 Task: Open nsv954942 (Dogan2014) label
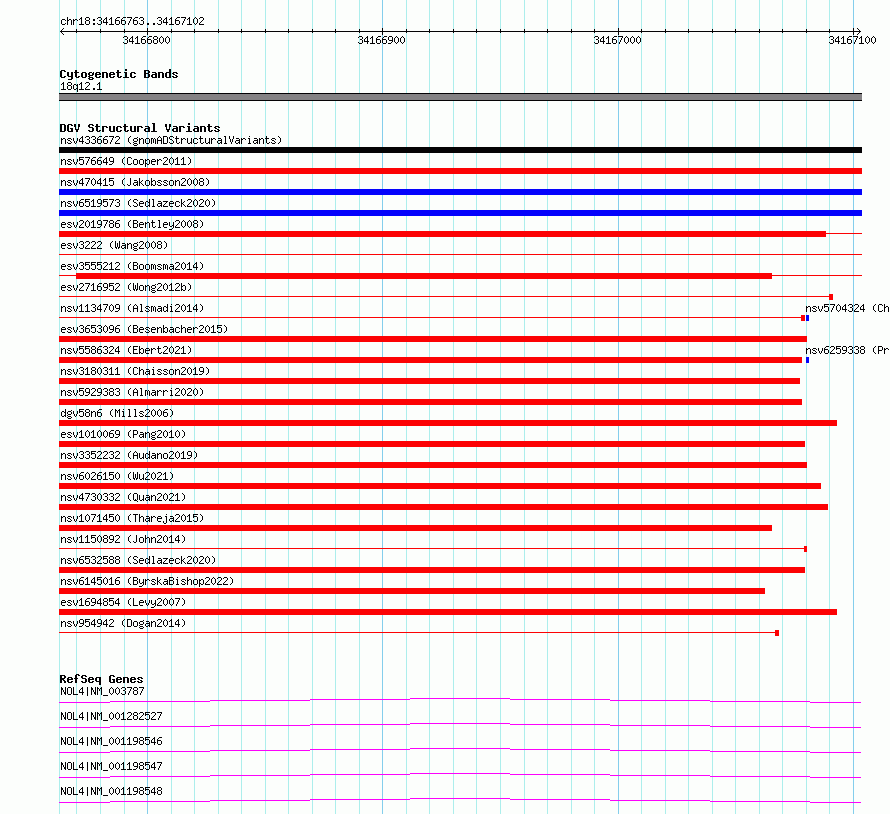coord(123,623)
